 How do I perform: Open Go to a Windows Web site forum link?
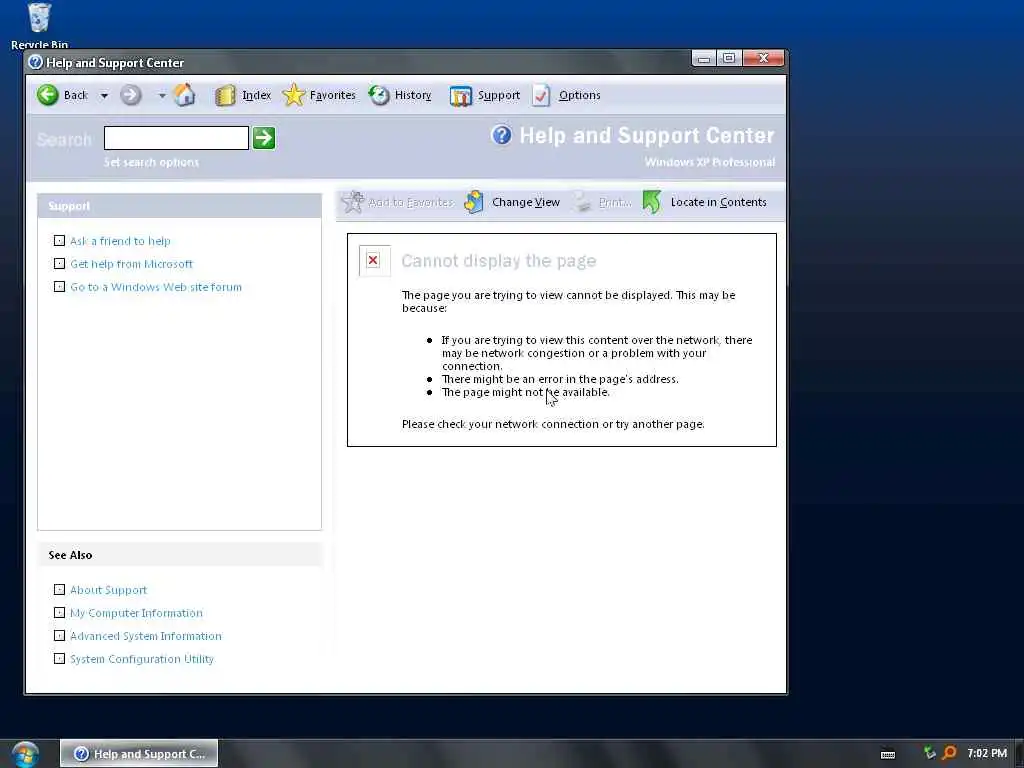156,287
